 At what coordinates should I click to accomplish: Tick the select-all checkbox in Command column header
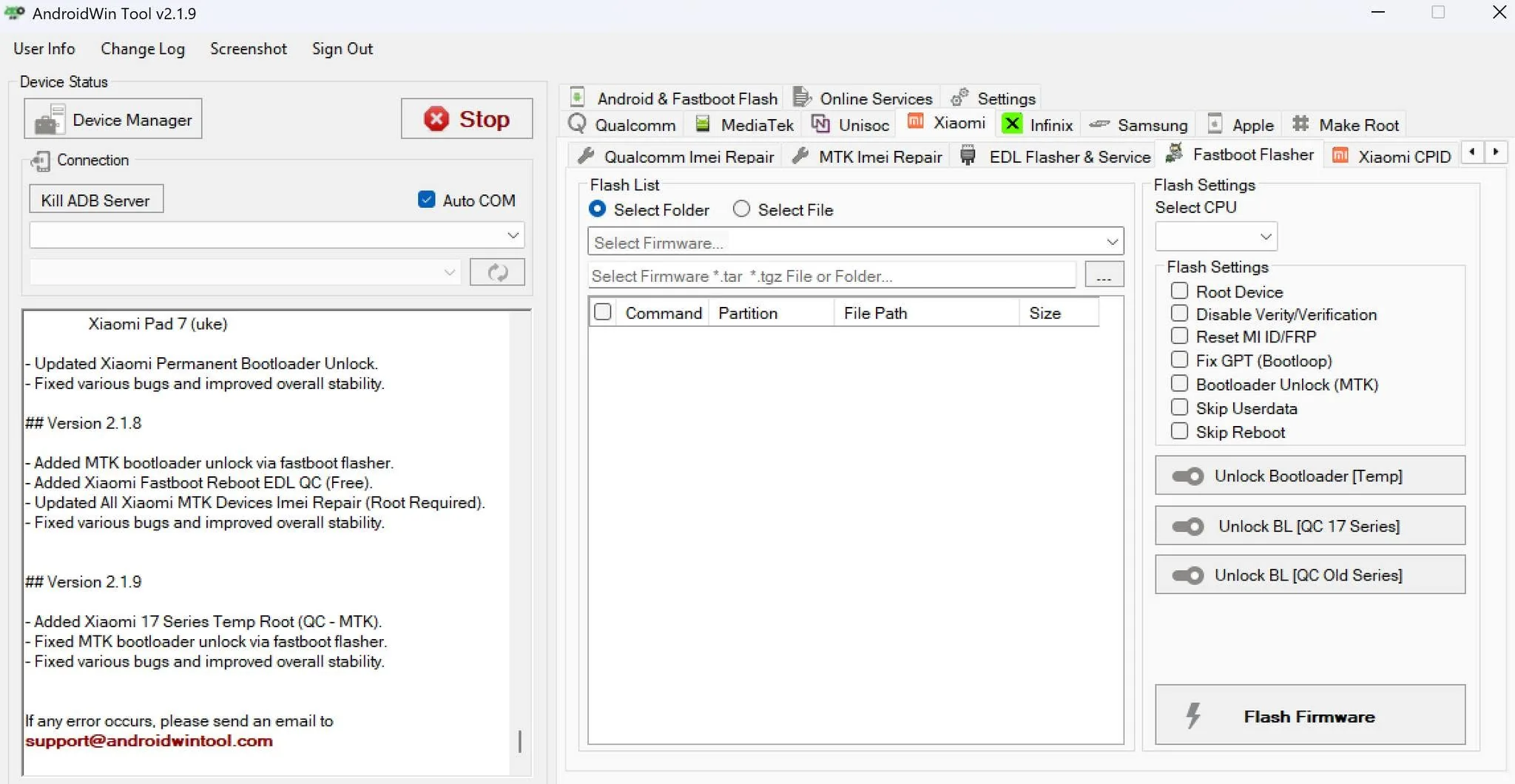click(603, 312)
